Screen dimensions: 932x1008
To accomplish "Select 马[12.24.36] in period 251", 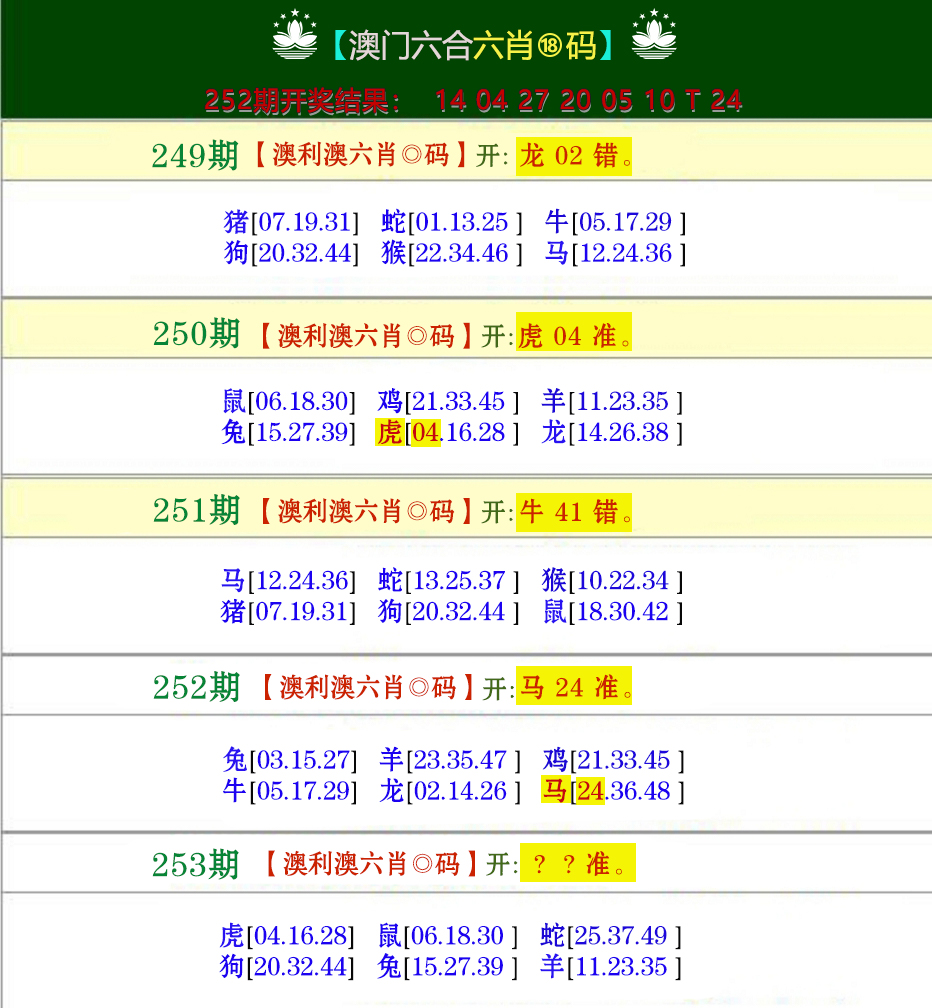I will (x=288, y=580).
